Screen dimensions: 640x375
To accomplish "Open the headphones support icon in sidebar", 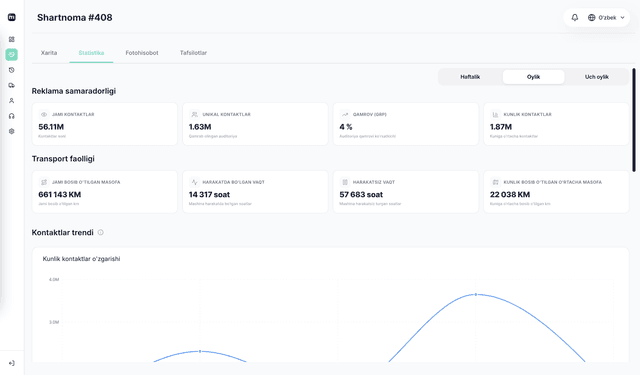I will pyautogui.click(x=11, y=116).
